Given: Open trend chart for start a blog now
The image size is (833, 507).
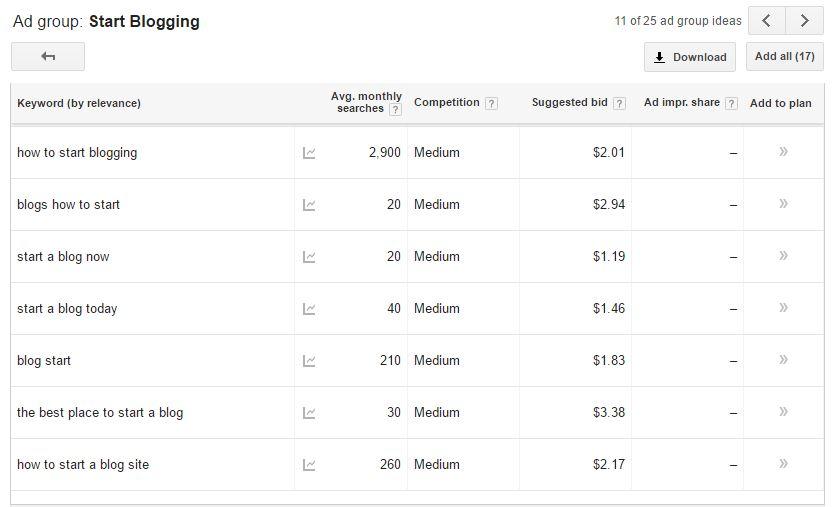Looking at the screenshot, I should click(309, 257).
